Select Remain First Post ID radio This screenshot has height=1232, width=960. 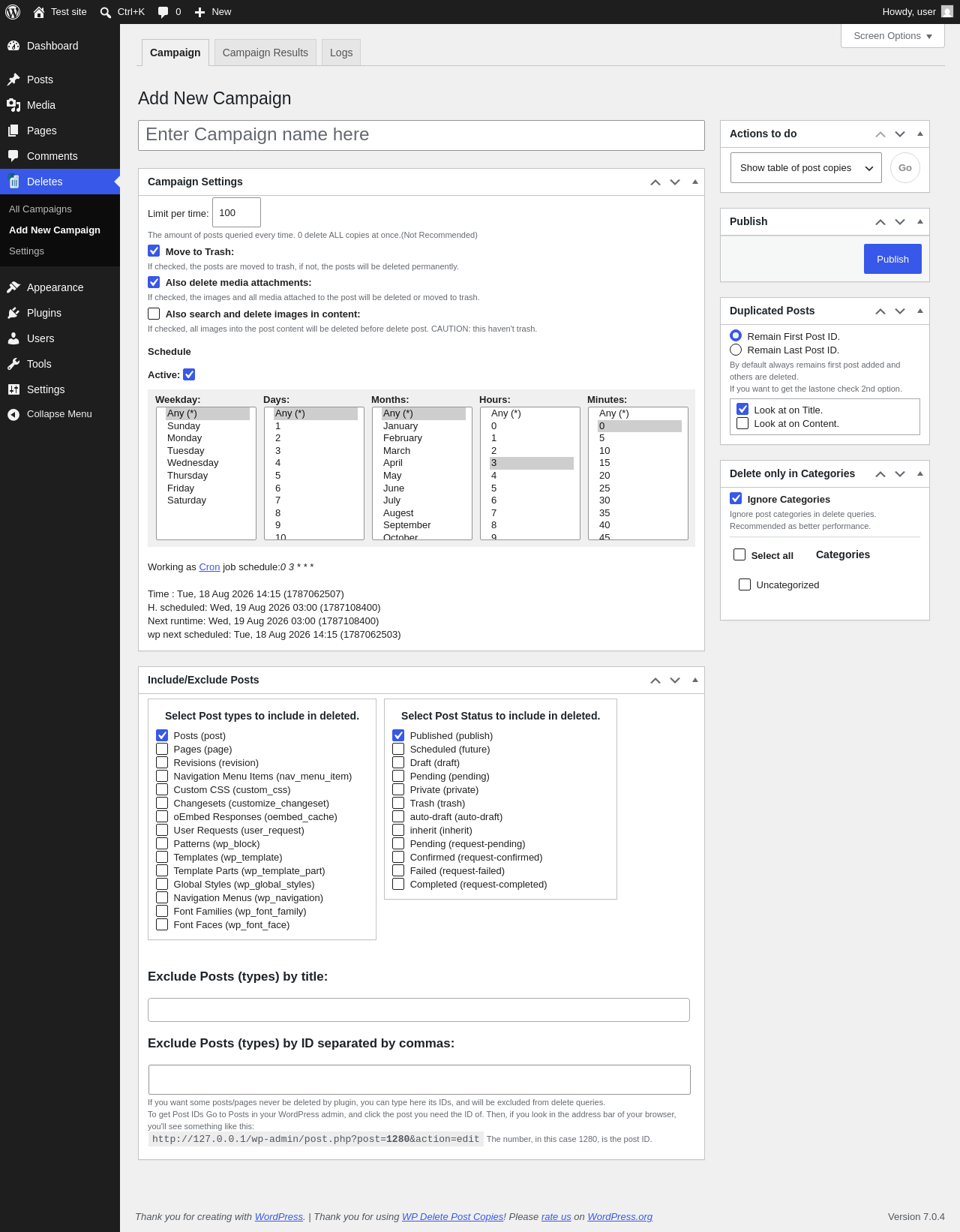tap(736, 335)
